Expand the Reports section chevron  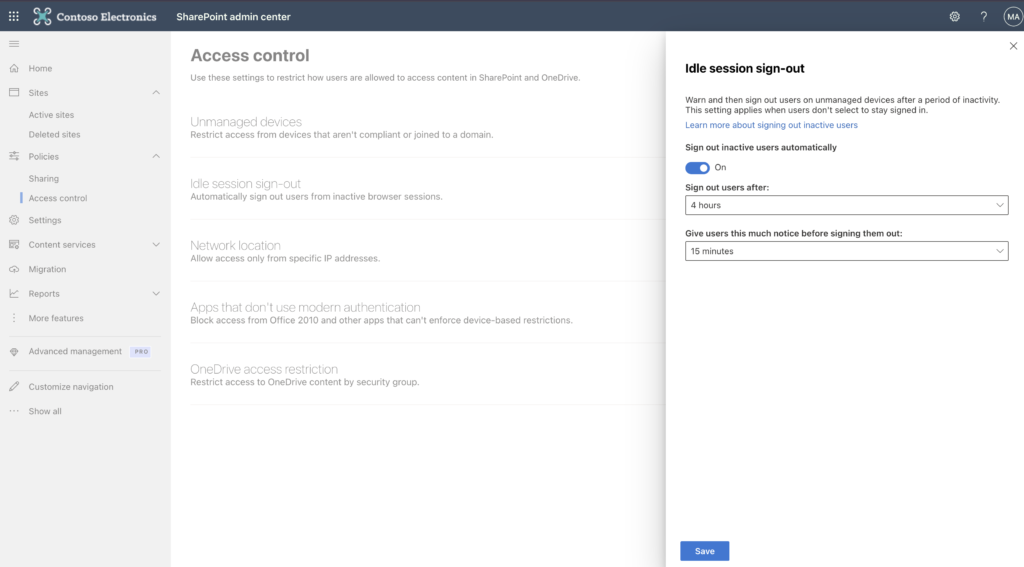pos(156,294)
